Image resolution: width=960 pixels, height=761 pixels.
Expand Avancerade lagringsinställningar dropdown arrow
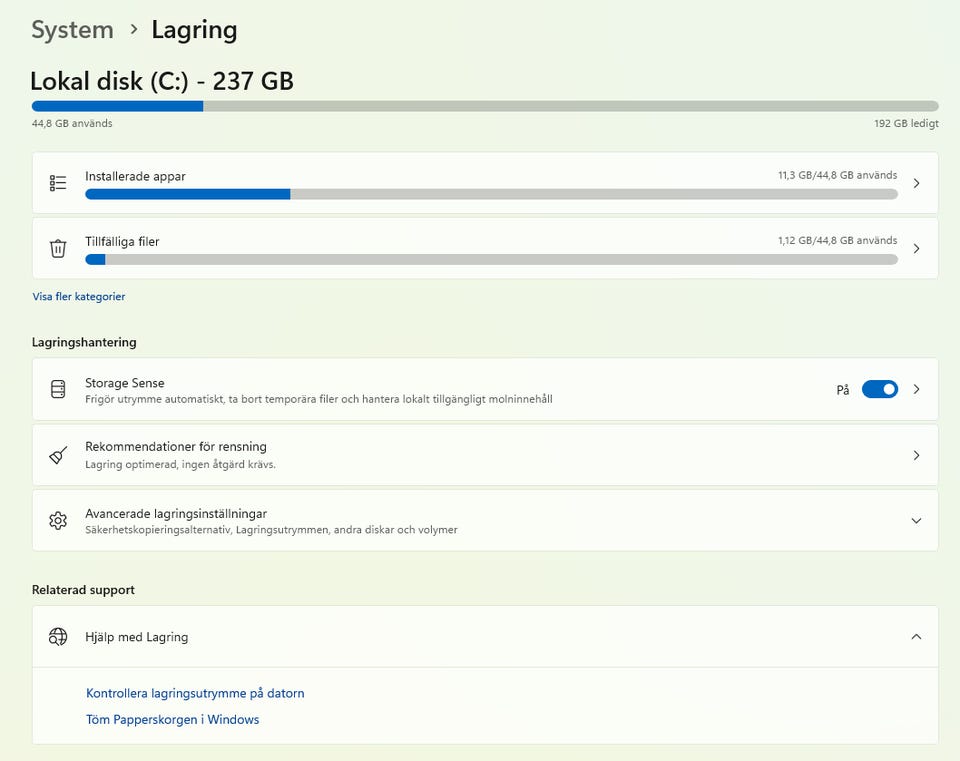click(x=917, y=521)
